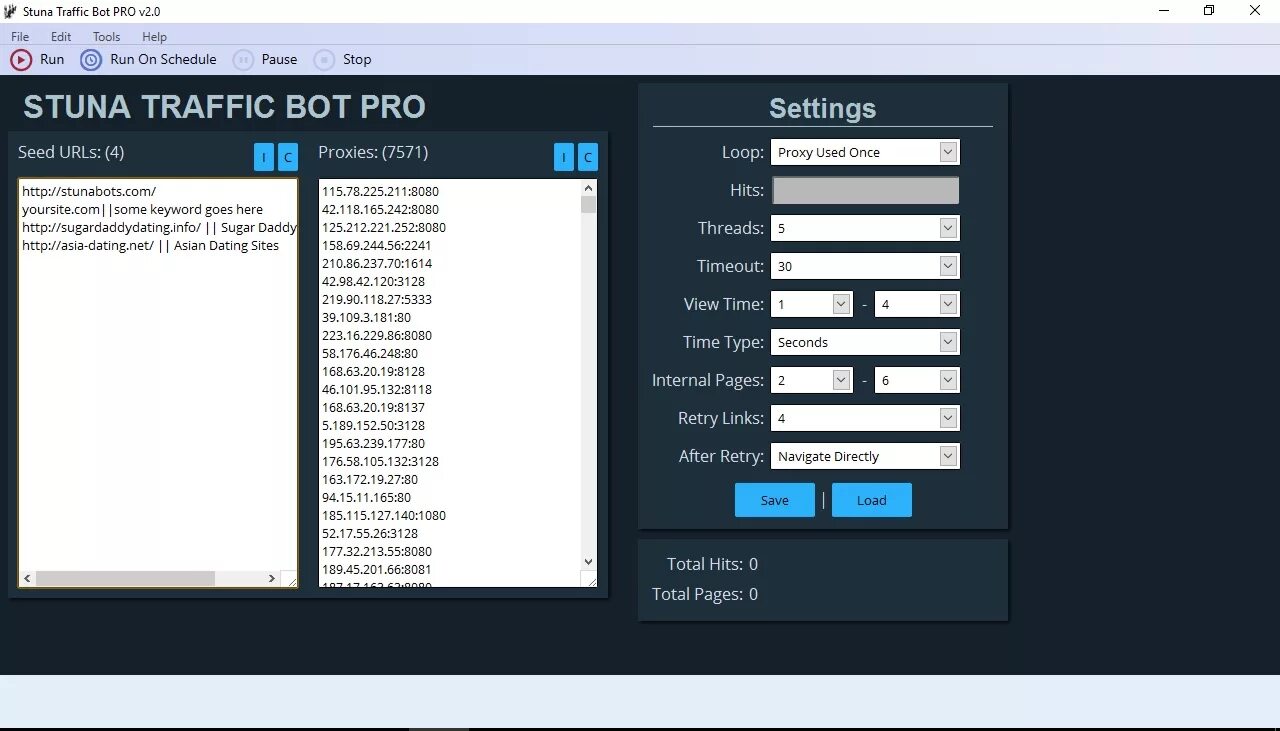
Task: Click proxy 158.69.244.56:2241
Action: tap(377, 245)
